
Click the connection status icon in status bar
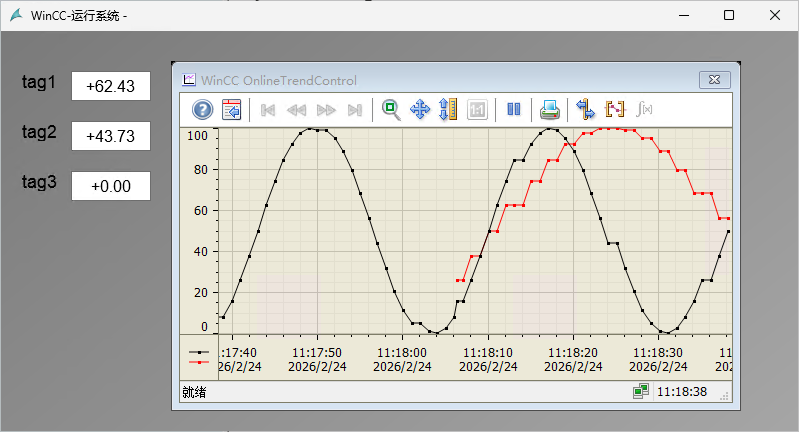coord(640,391)
